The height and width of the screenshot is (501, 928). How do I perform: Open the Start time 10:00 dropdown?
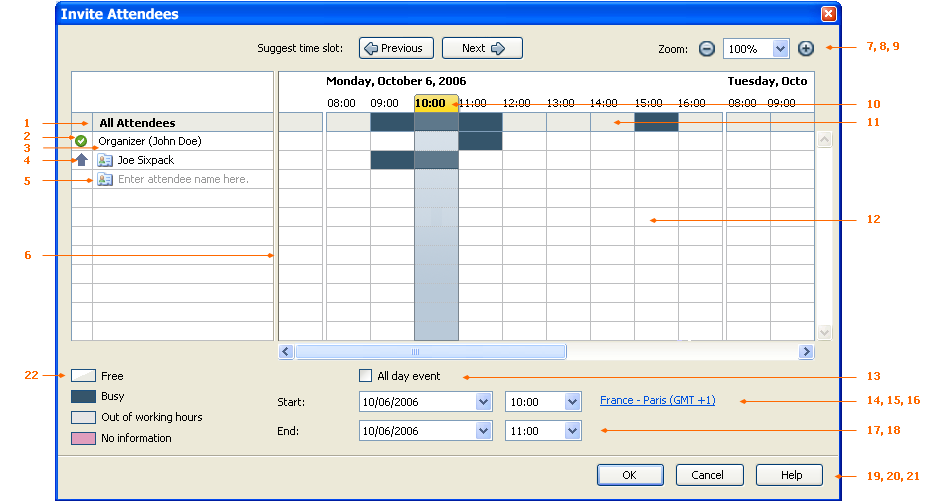point(572,402)
